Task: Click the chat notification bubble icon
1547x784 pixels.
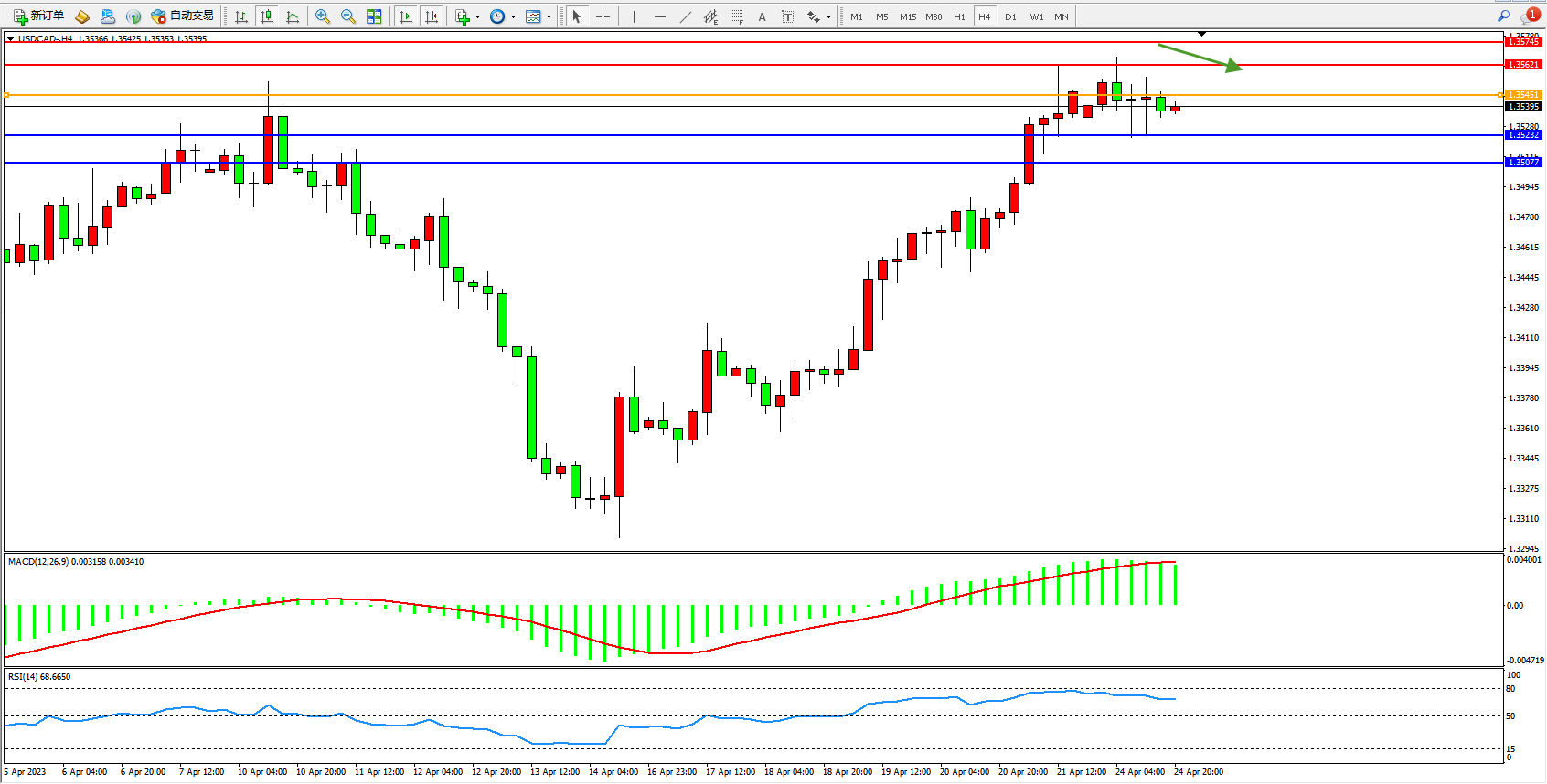Action: tap(1529, 16)
